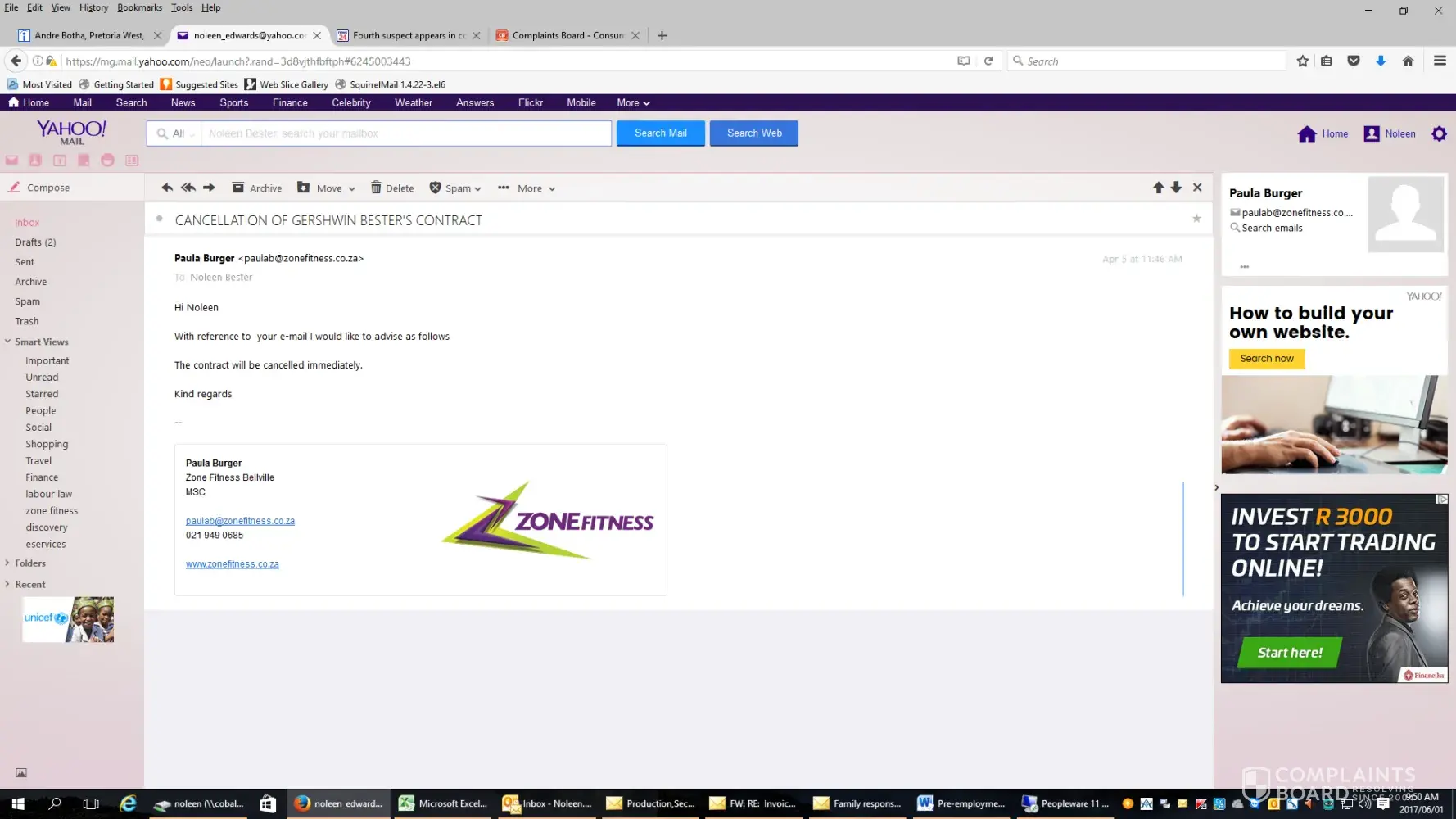Open Finance in Yahoo navigation bar
Image resolution: width=1456 pixels, height=819 pixels.
[290, 102]
